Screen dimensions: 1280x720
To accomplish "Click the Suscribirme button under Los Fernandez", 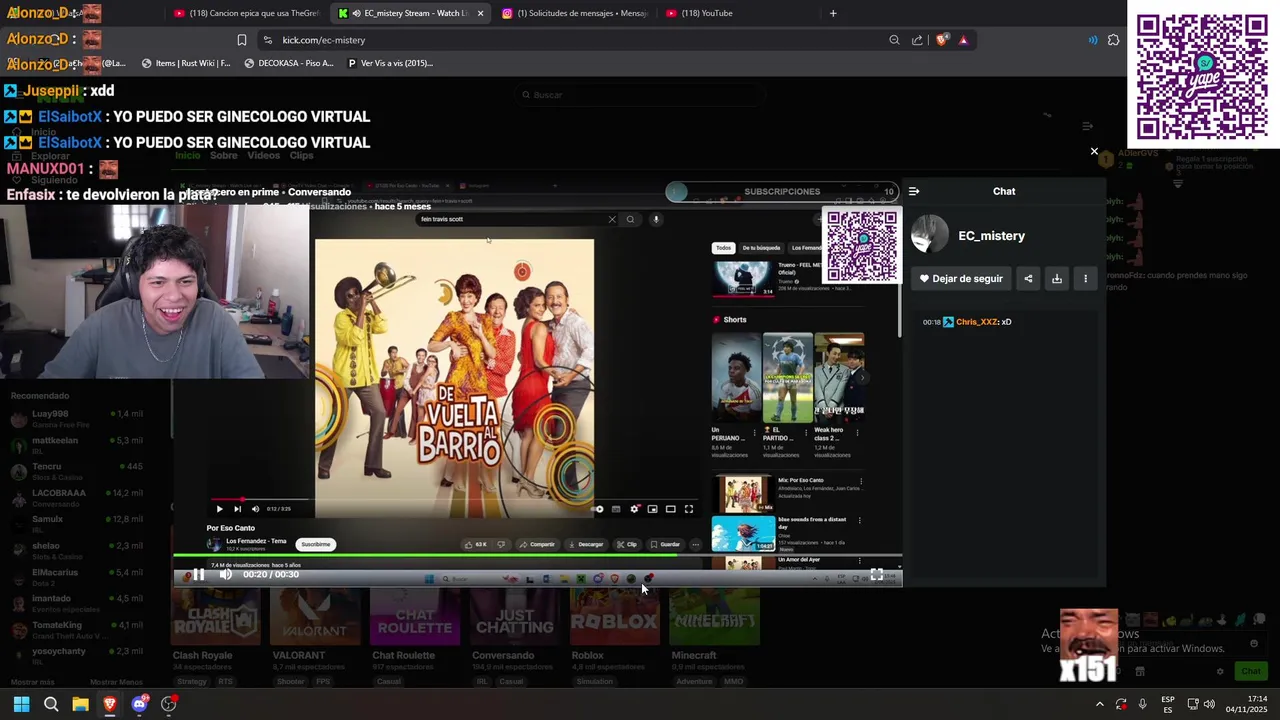I will (316, 544).
